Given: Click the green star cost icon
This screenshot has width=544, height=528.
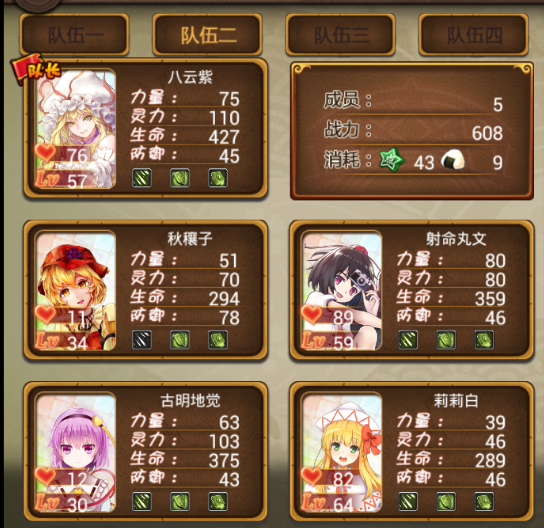Looking at the screenshot, I should coord(391,160).
